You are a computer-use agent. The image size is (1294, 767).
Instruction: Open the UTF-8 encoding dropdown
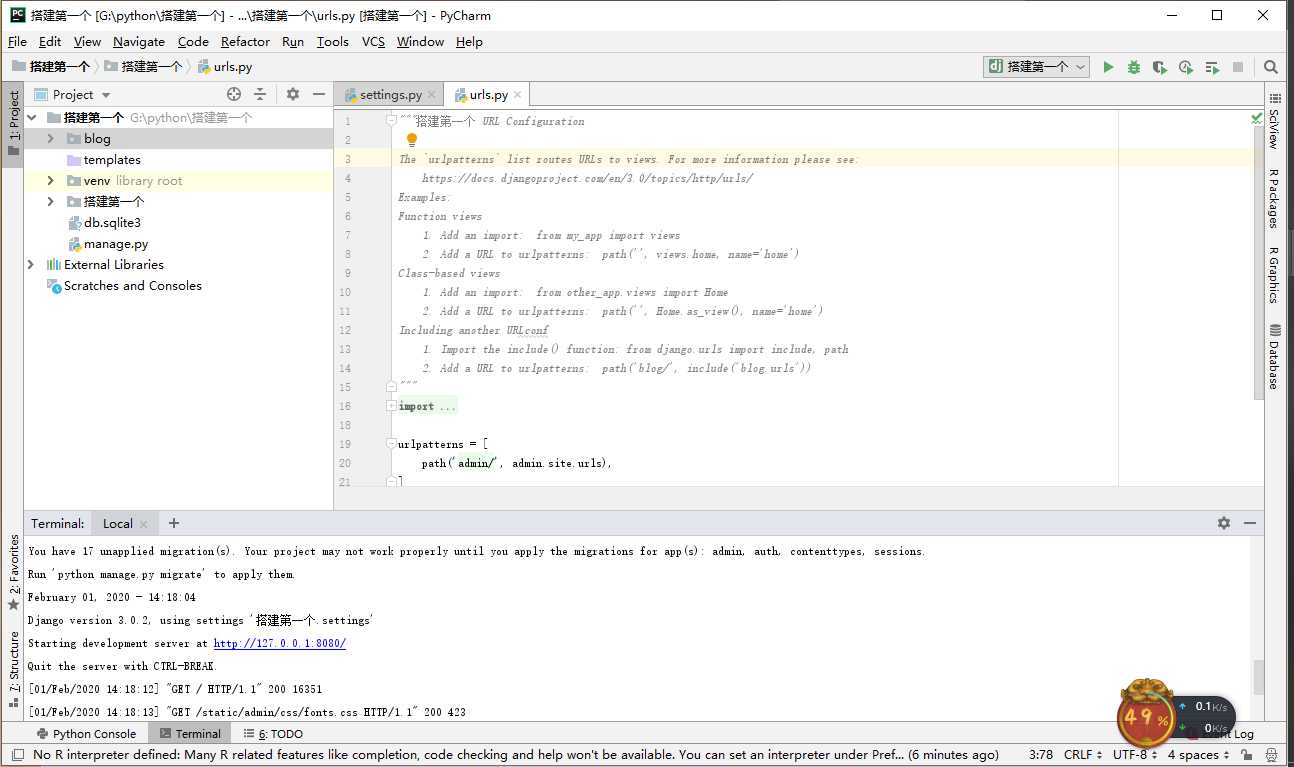tap(1136, 755)
